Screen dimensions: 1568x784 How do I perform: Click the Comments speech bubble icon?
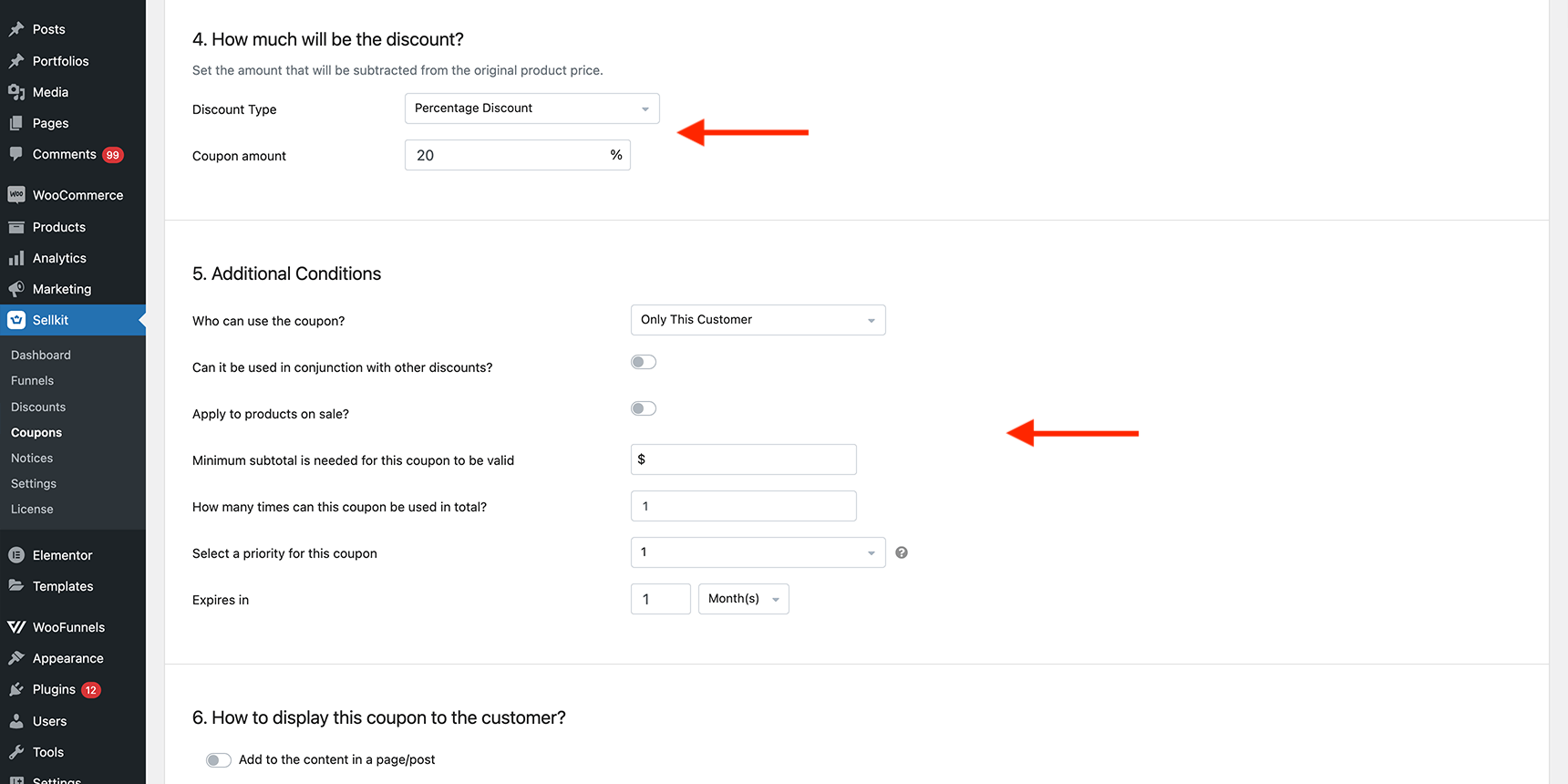click(16, 154)
